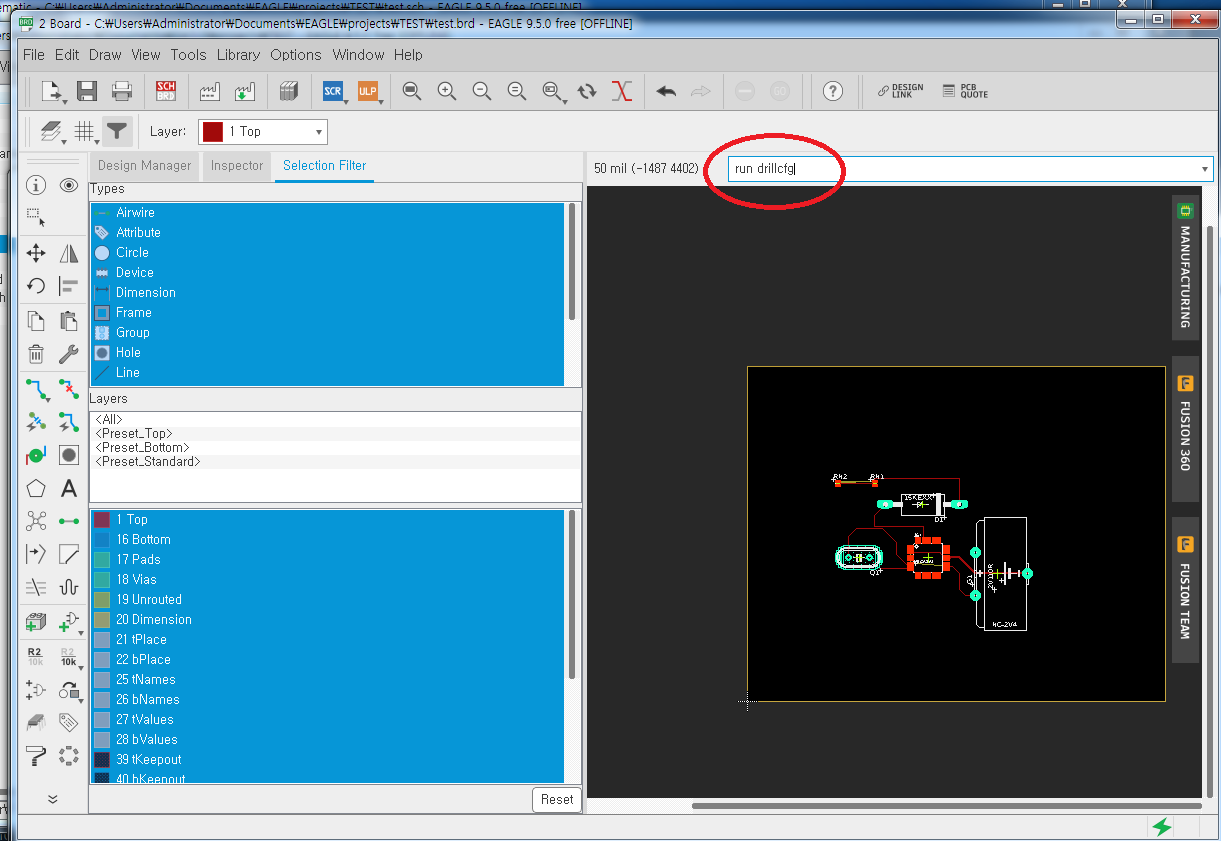Screen dimensions: 1221x841
Task: Click the PCB Quote button
Action: click(965, 91)
